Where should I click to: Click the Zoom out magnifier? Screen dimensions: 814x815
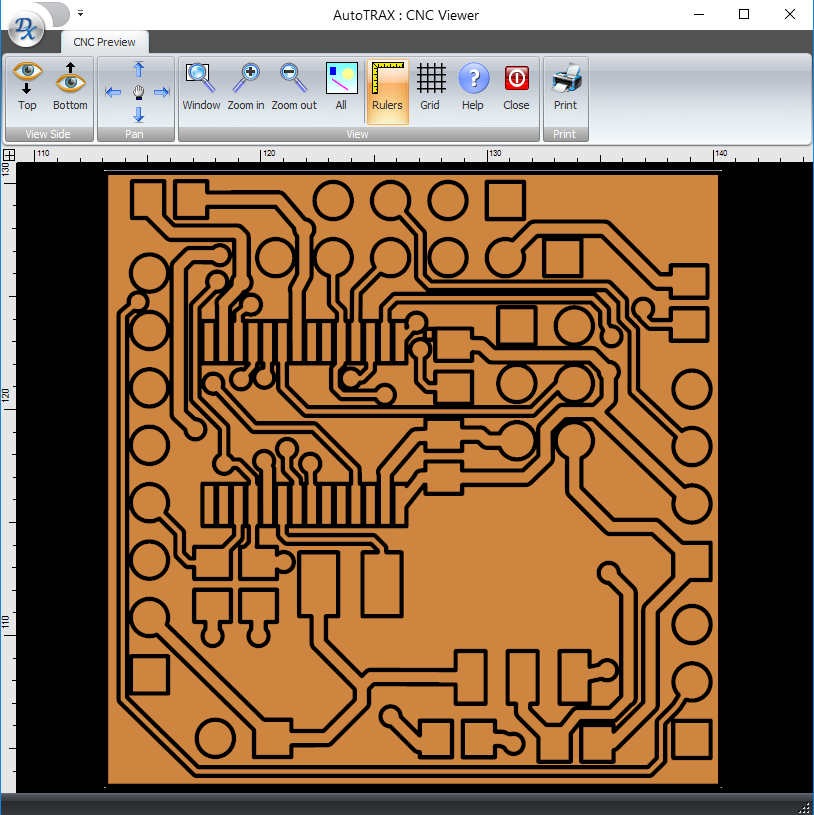click(293, 86)
